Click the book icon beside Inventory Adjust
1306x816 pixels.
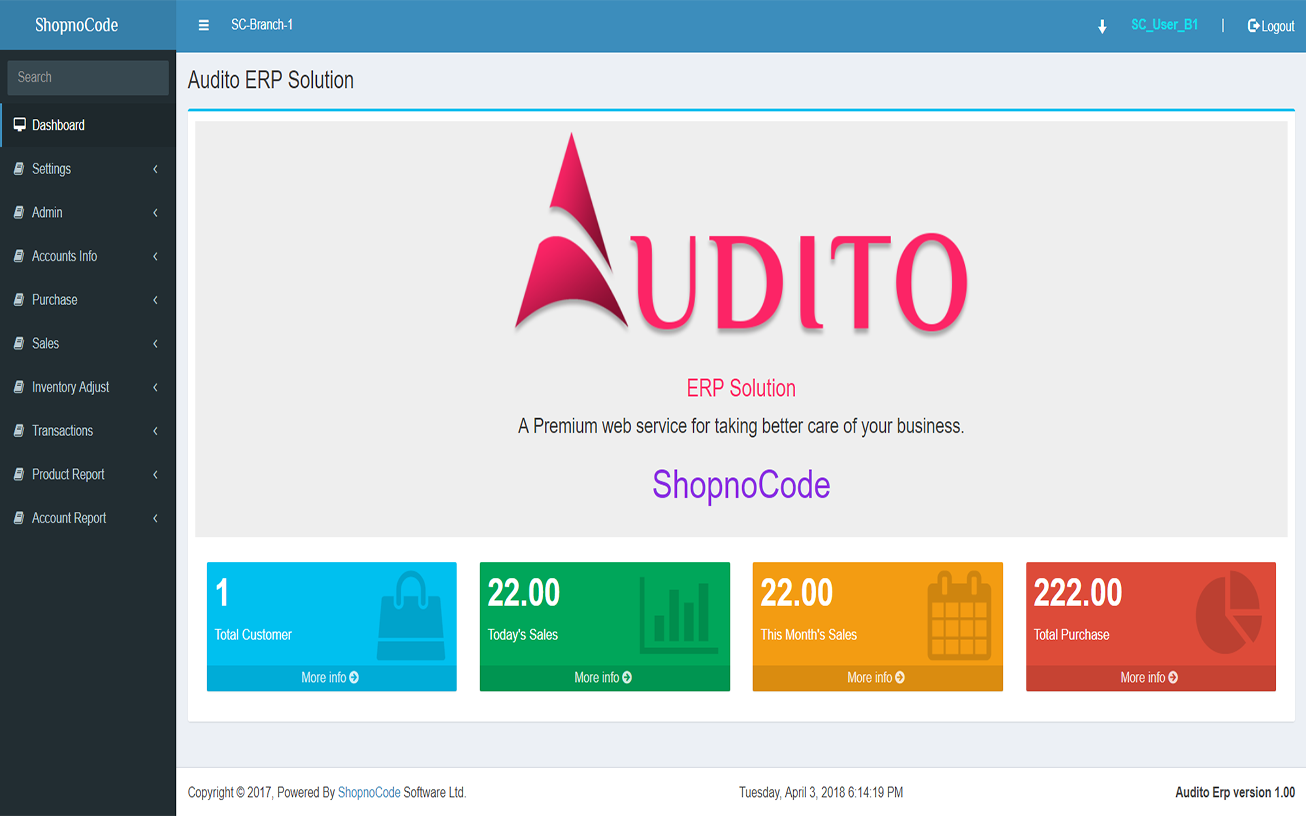tap(19, 387)
